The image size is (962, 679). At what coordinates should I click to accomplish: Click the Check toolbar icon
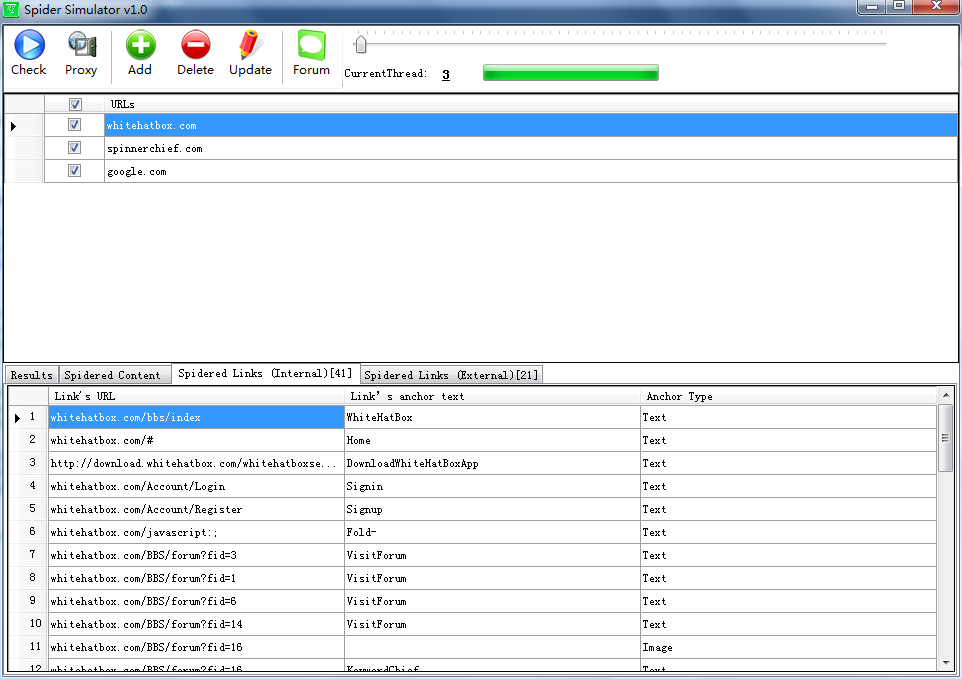(x=28, y=46)
